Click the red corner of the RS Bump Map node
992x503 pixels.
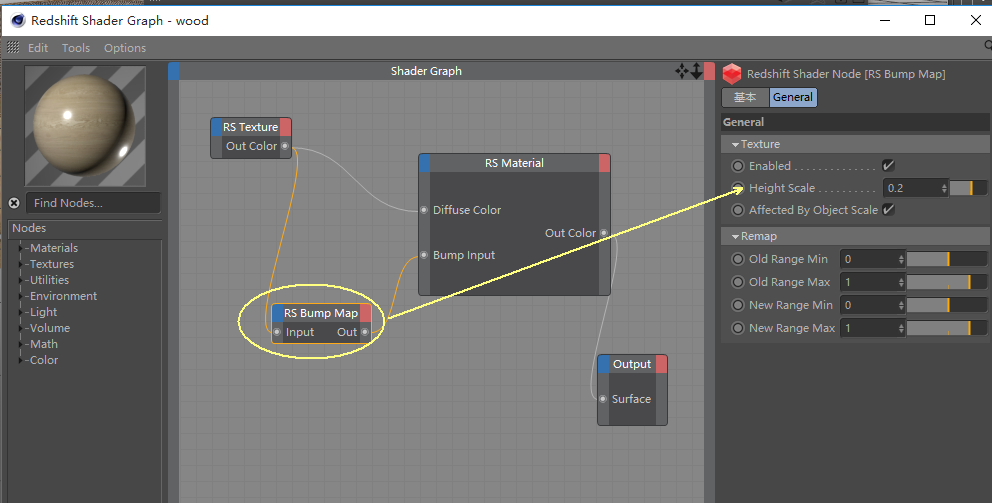point(365,313)
